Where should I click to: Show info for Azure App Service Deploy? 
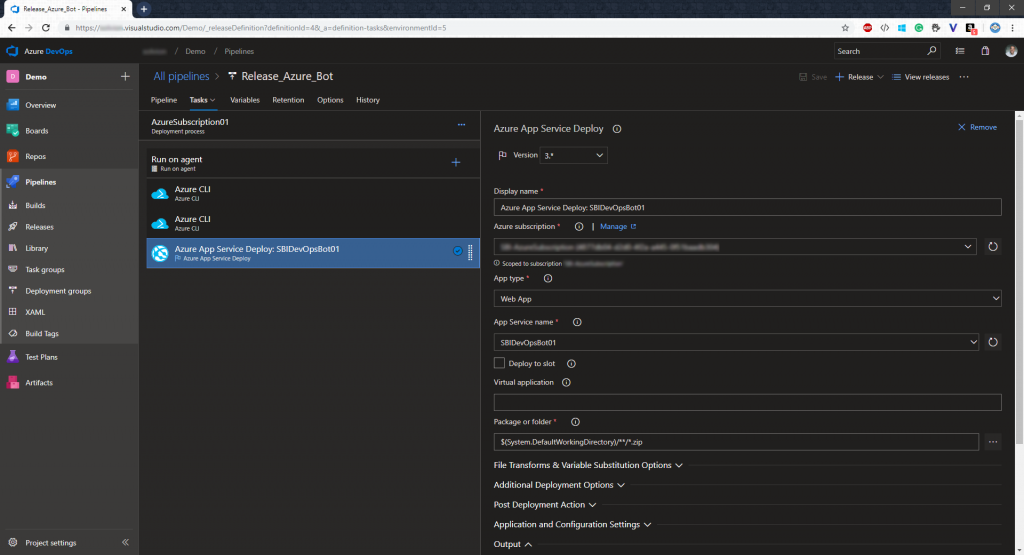point(616,129)
